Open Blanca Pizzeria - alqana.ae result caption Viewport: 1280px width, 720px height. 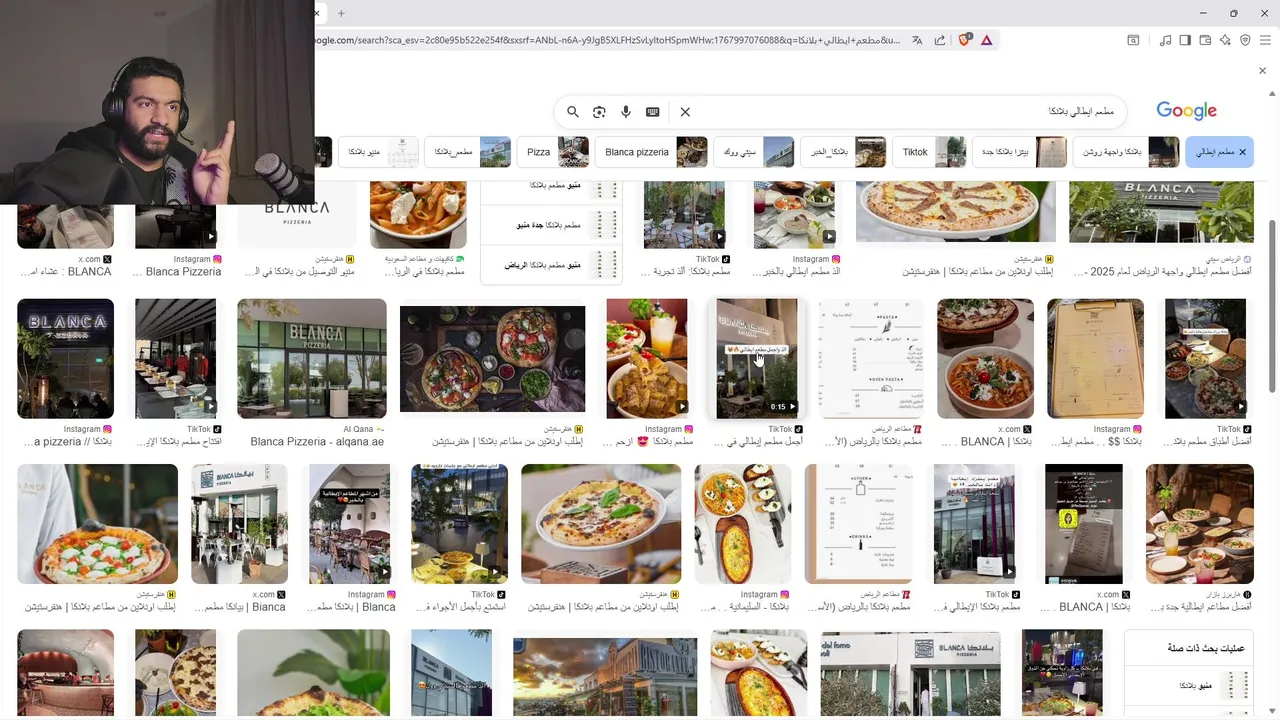coord(317,442)
